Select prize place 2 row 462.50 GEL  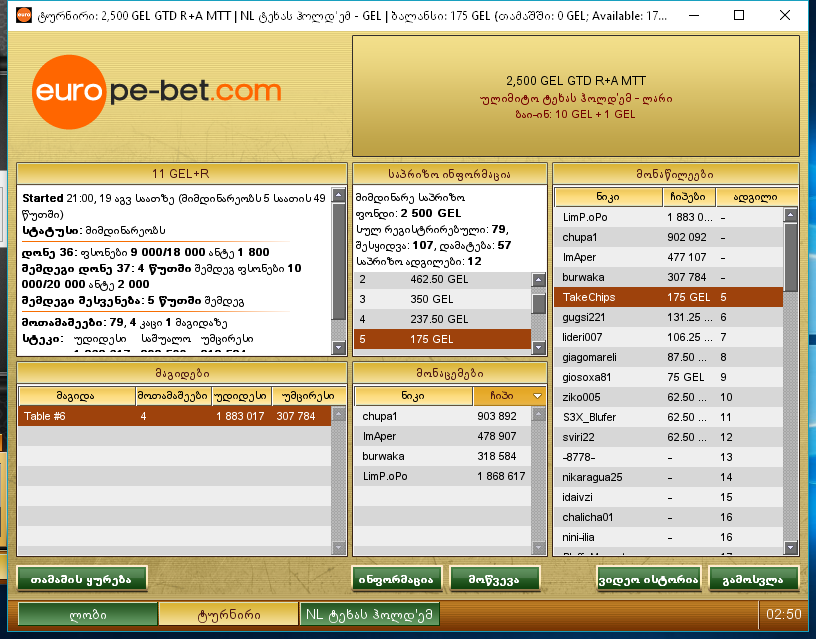point(442,279)
